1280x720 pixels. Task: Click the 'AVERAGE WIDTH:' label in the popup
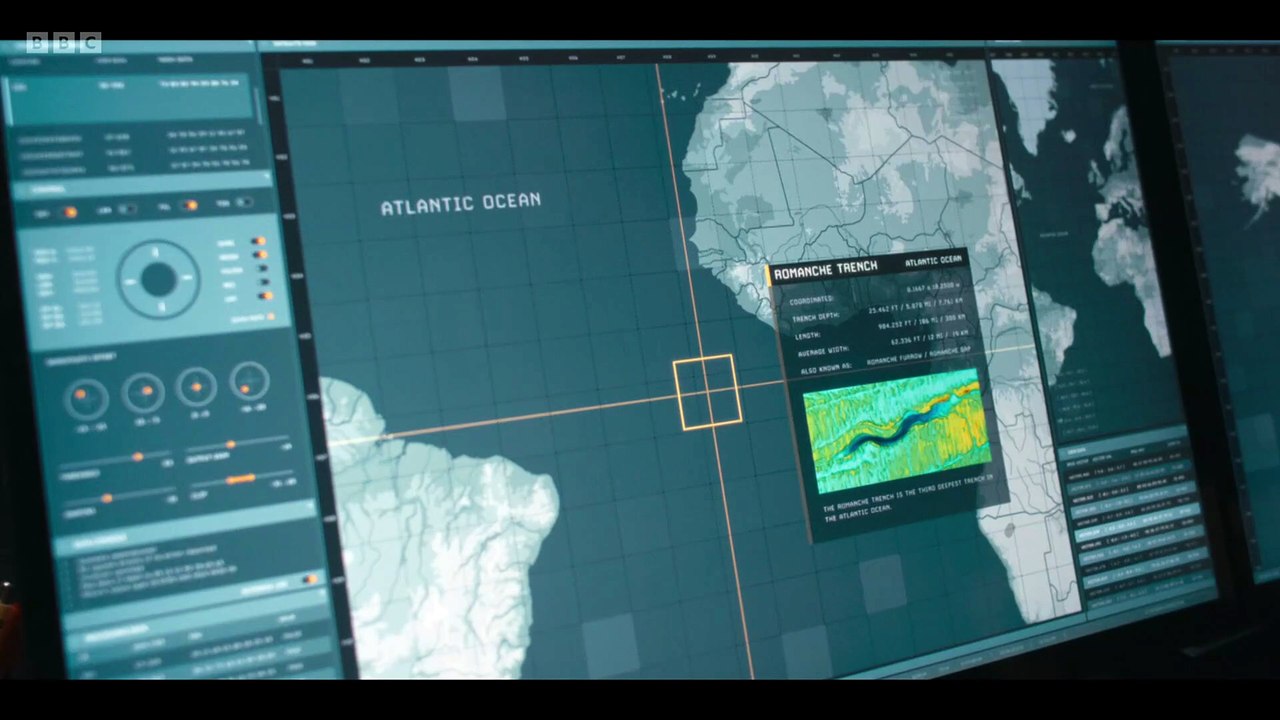[825, 352]
